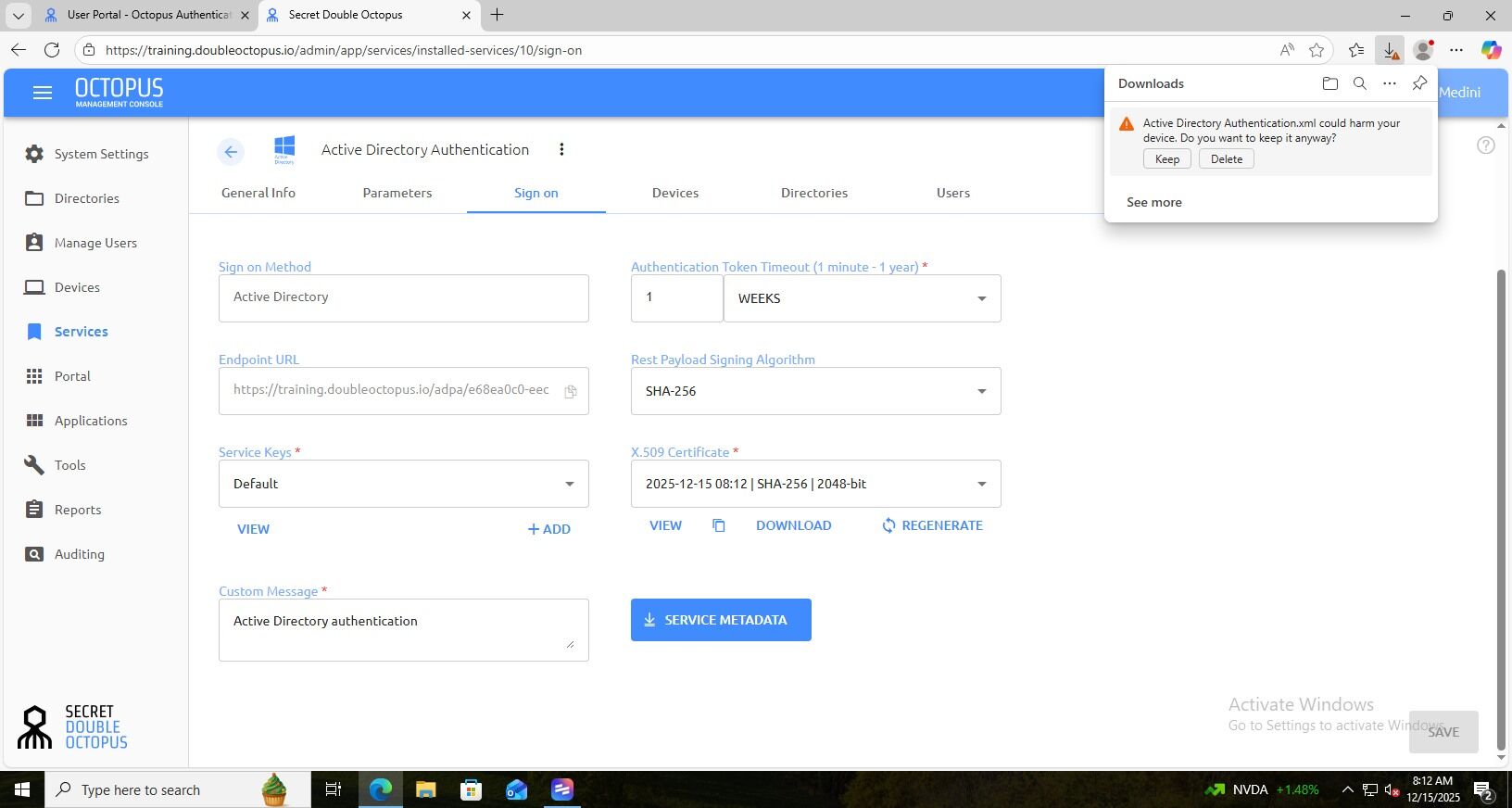Image resolution: width=1512 pixels, height=808 pixels.
Task: Switch to the service Directories tab
Action: [814, 193]
